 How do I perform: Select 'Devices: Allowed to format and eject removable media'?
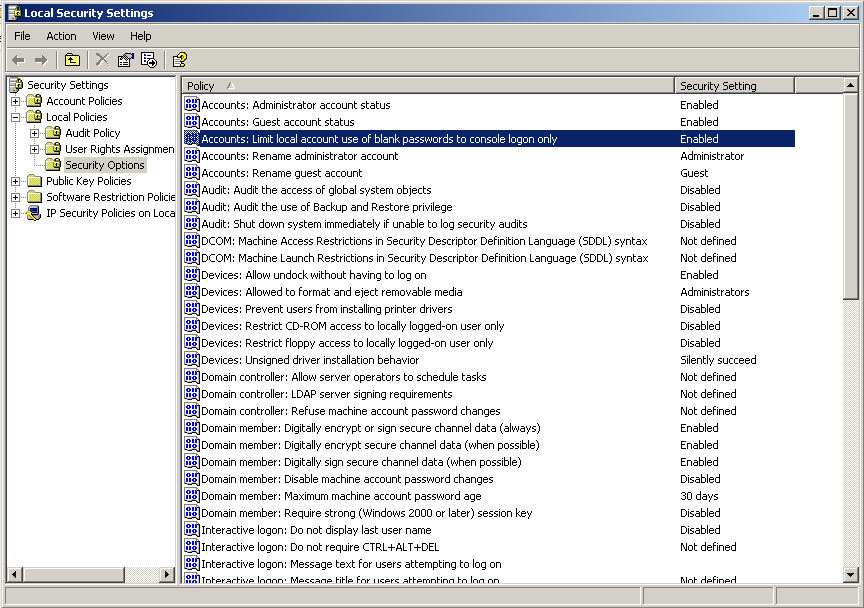tap(332, 292)
